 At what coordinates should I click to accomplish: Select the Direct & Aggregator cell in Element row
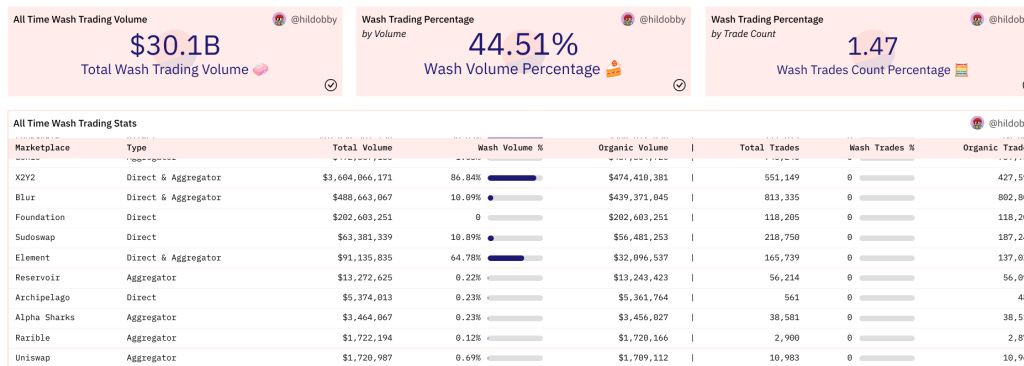174,258
